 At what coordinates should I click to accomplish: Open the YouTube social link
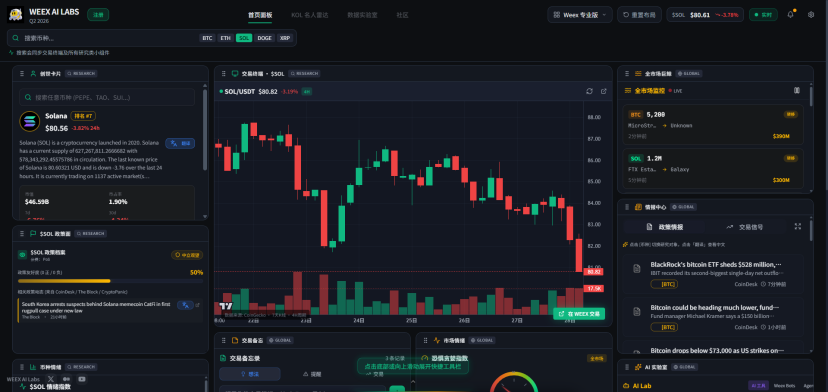(x=82, y=379)
